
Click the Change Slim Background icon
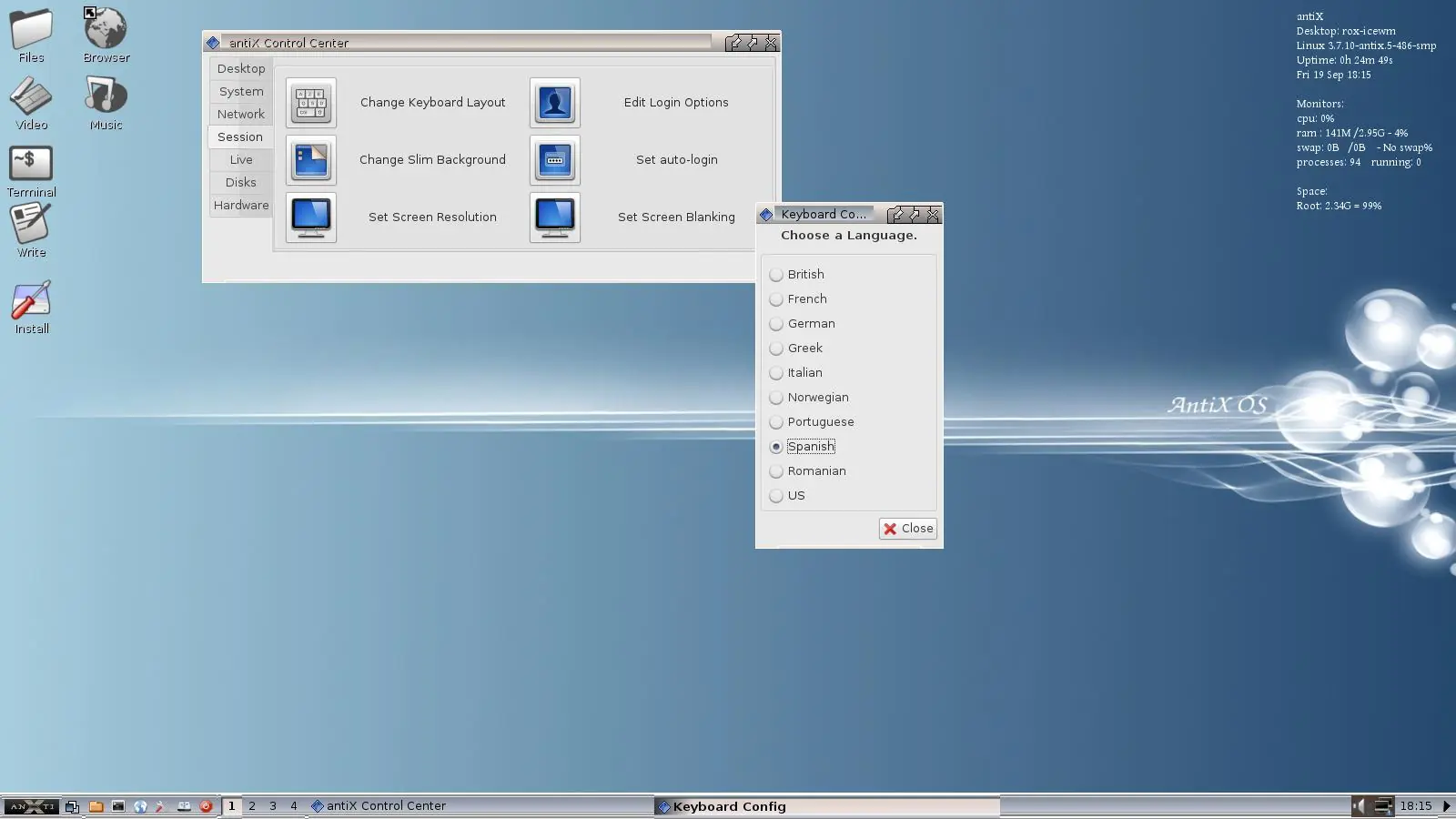pyautogui.click(x=311, y=160)
